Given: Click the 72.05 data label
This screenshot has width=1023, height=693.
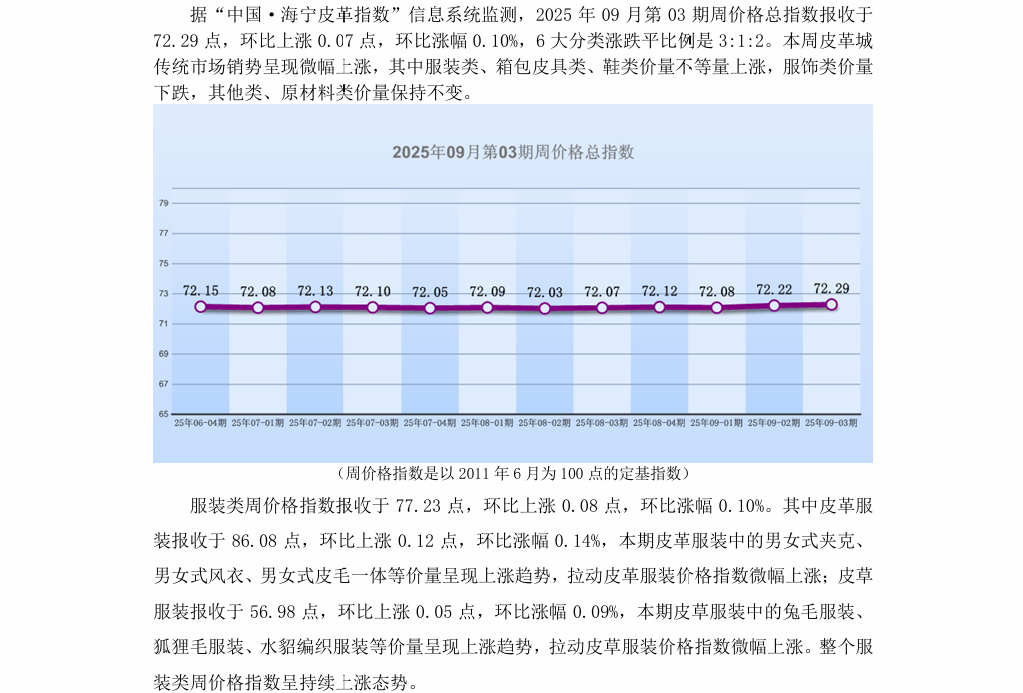Looking at the screenshot, I should (430, 292).
